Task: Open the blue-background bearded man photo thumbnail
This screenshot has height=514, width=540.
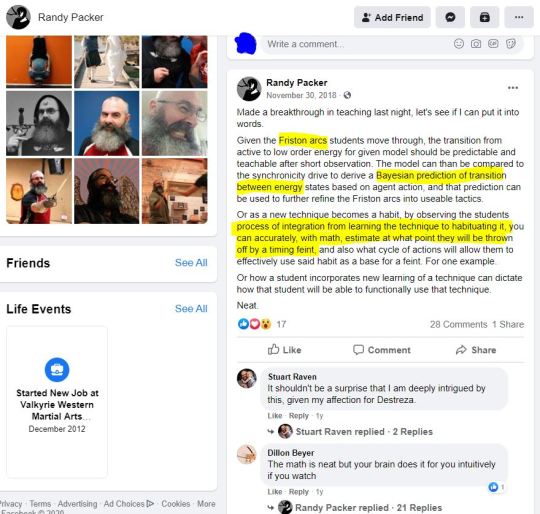Action: point(107,123)
